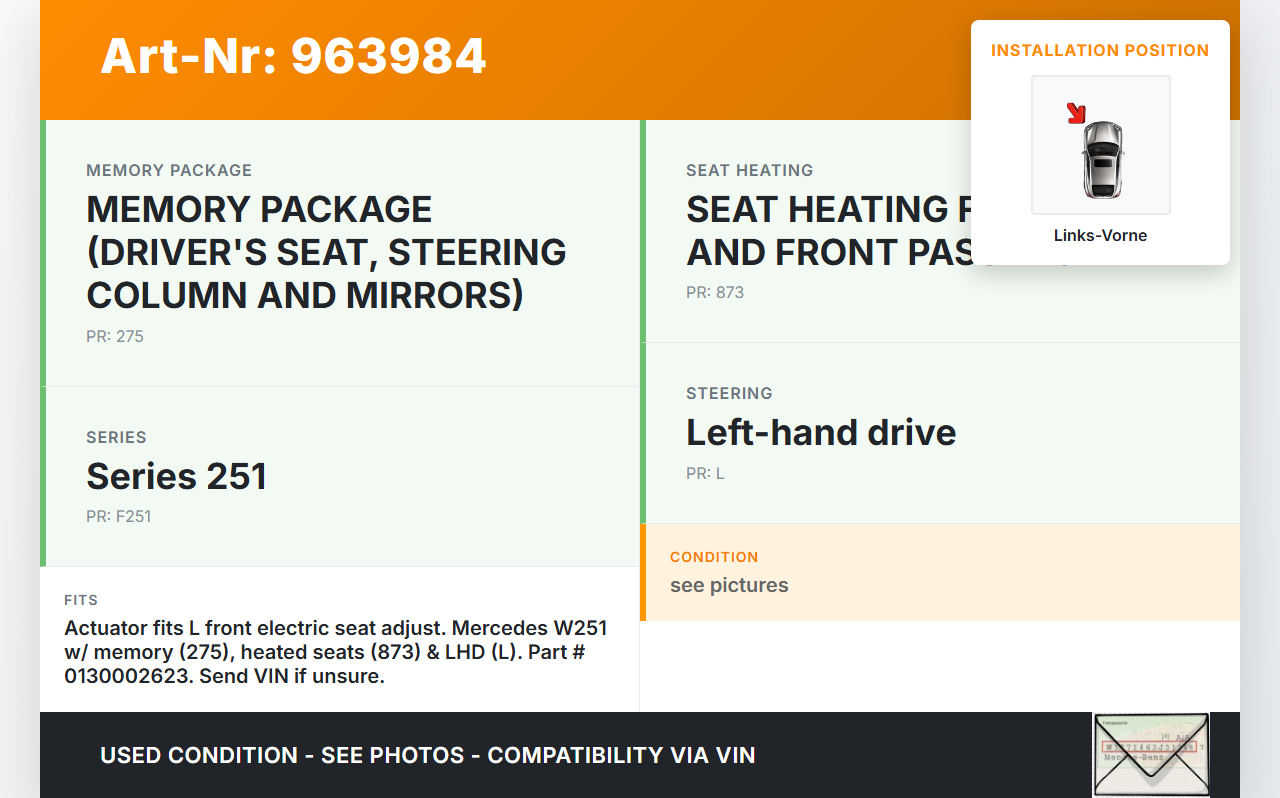This screenshot has height=798, width=1280.
Task: Click the small Steering category label
Action: point(729,393)
